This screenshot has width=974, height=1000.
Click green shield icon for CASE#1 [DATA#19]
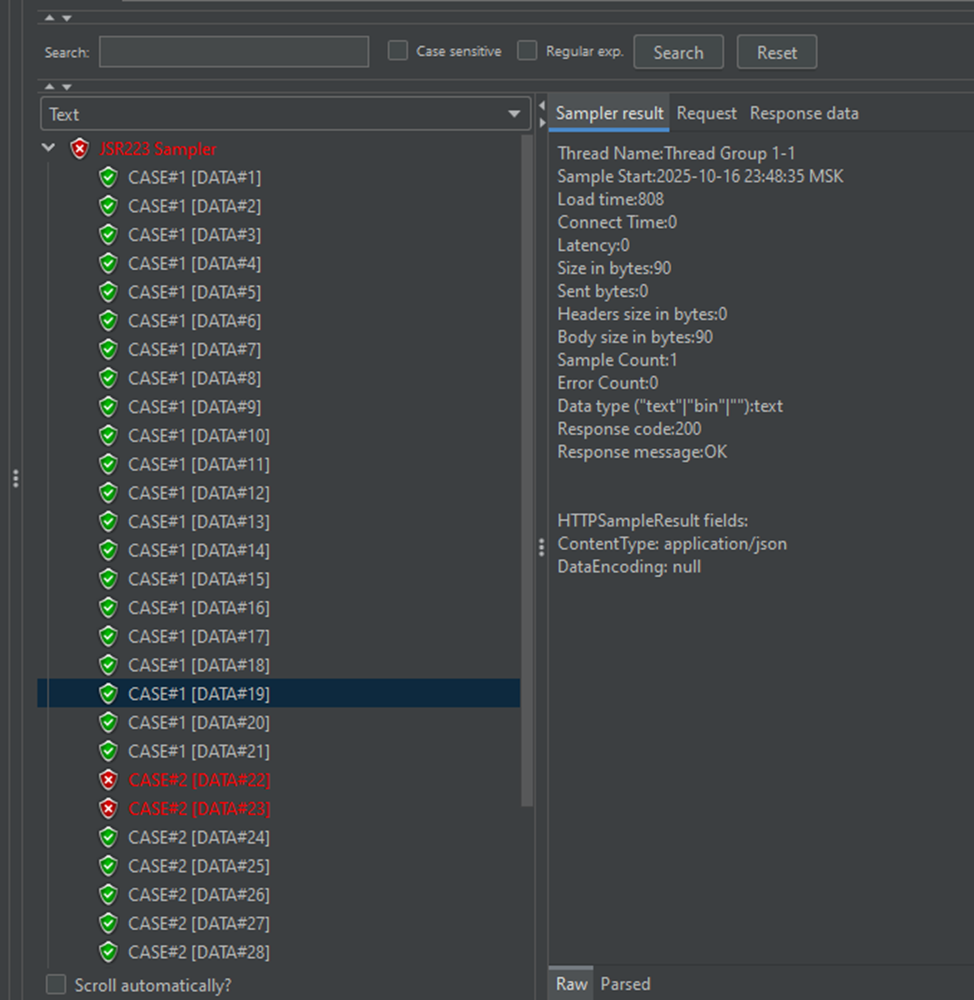(108, 695)
